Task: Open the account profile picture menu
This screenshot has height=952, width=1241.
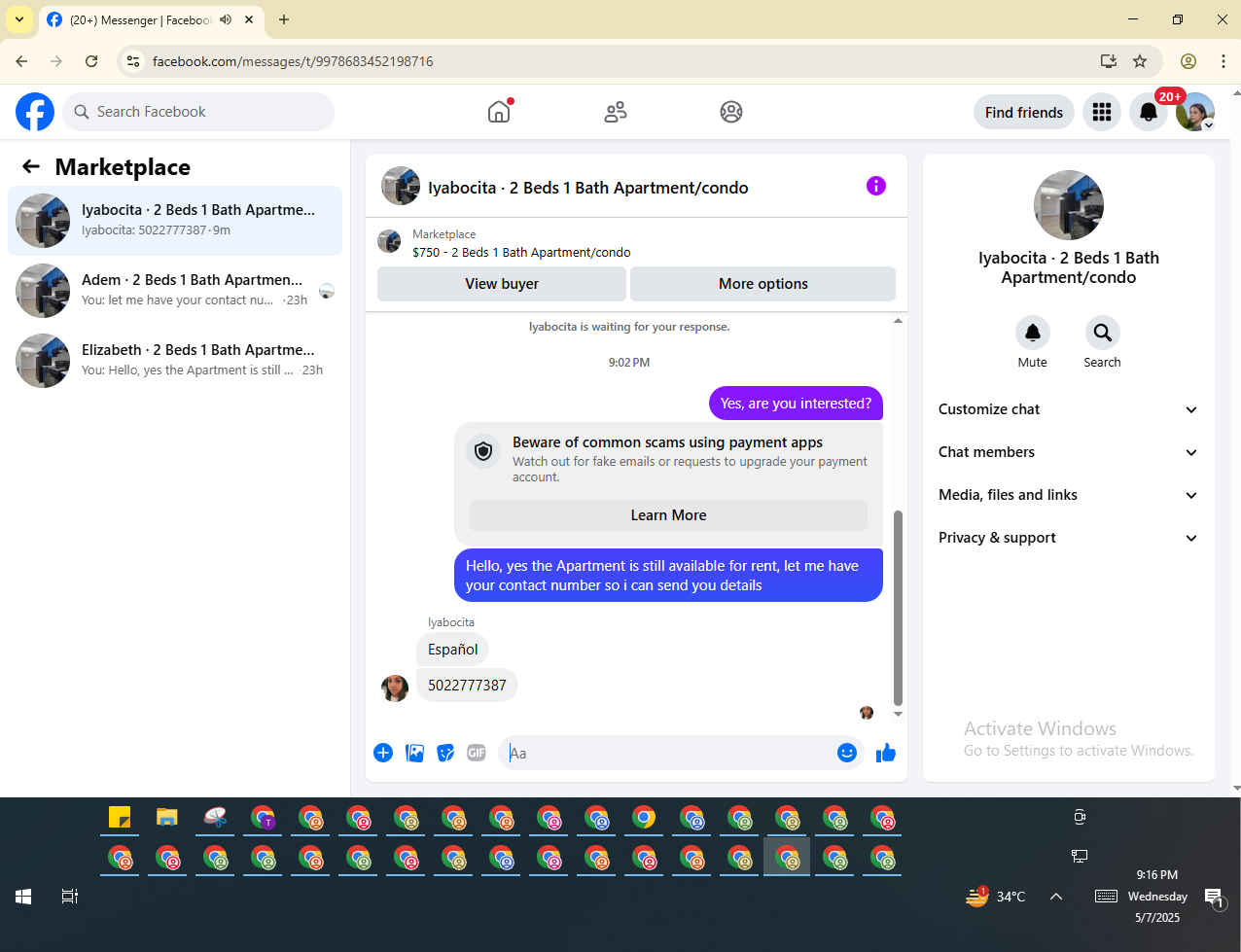Action: (1195, 112)
